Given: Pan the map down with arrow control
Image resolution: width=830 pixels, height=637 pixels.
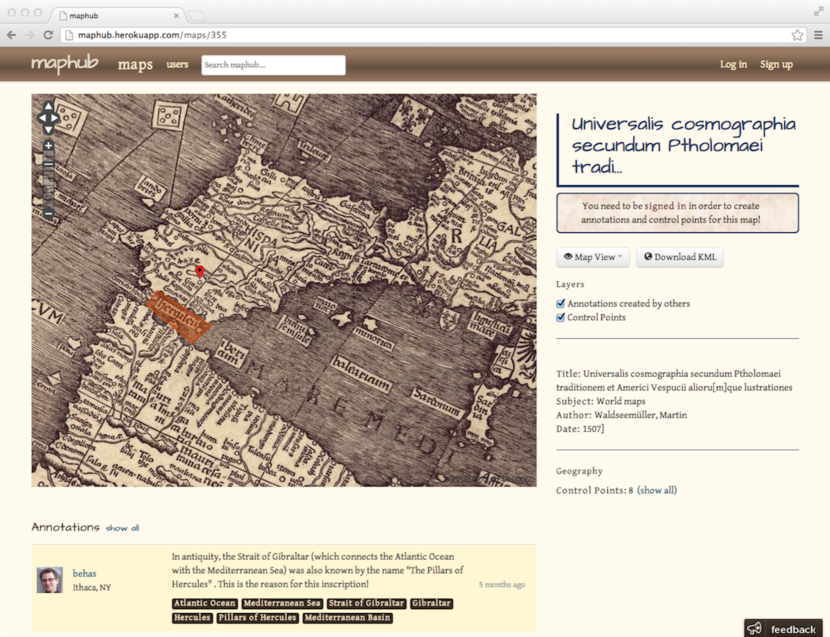Looking at the screenshot, I should (48, 129).
